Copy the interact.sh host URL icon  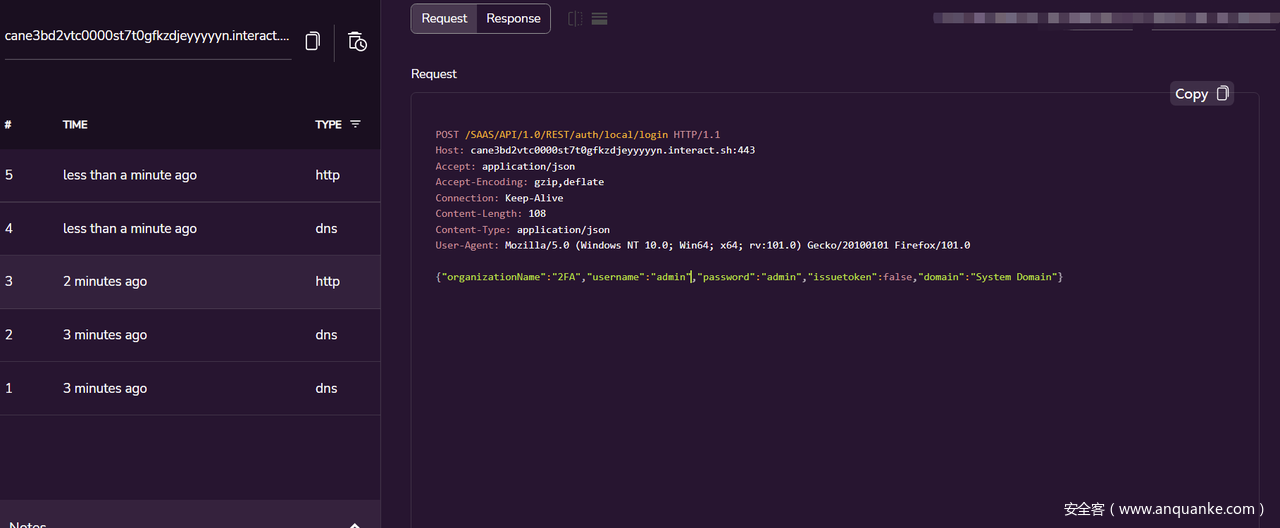coord(312,41)
